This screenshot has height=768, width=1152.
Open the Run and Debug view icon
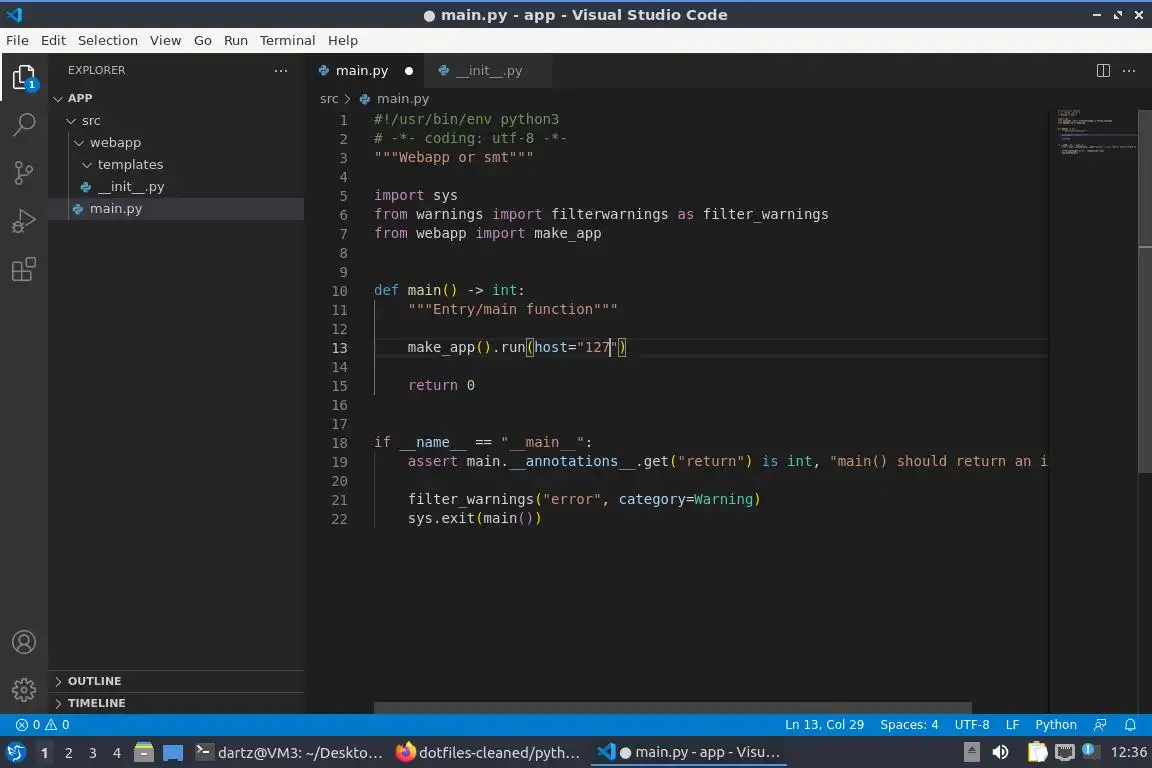click(24, 221)
